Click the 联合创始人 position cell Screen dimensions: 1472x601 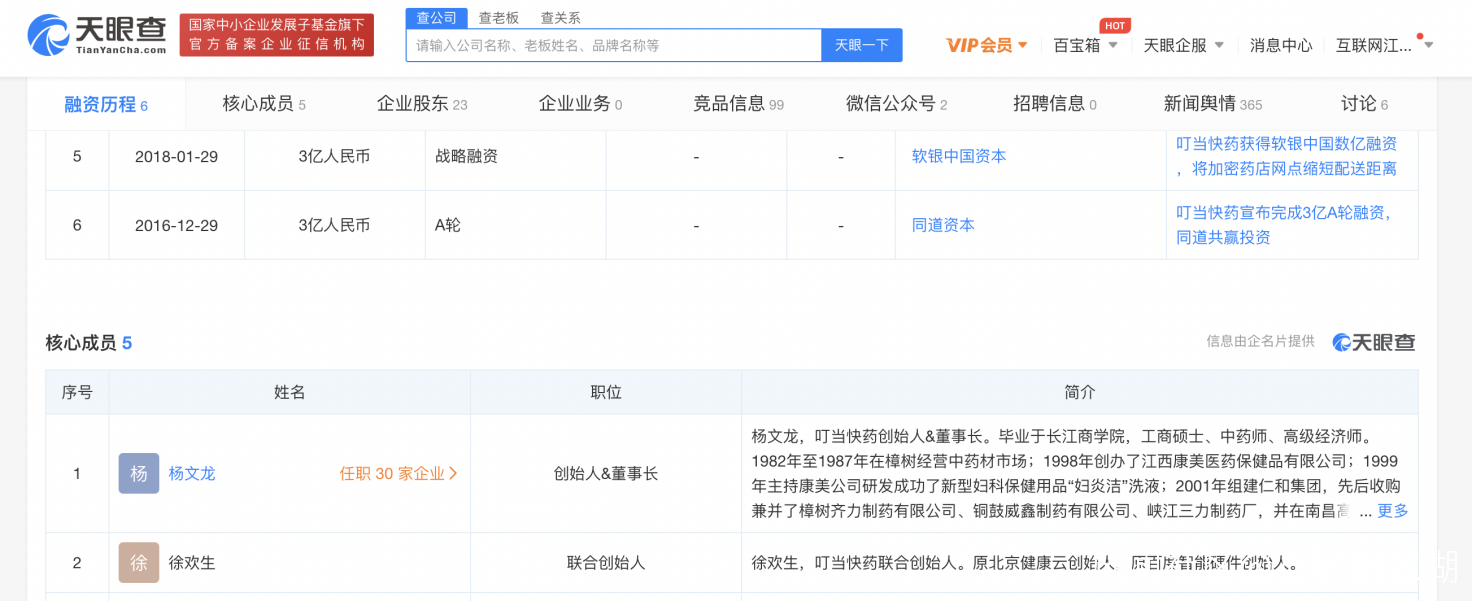[606, 562]
